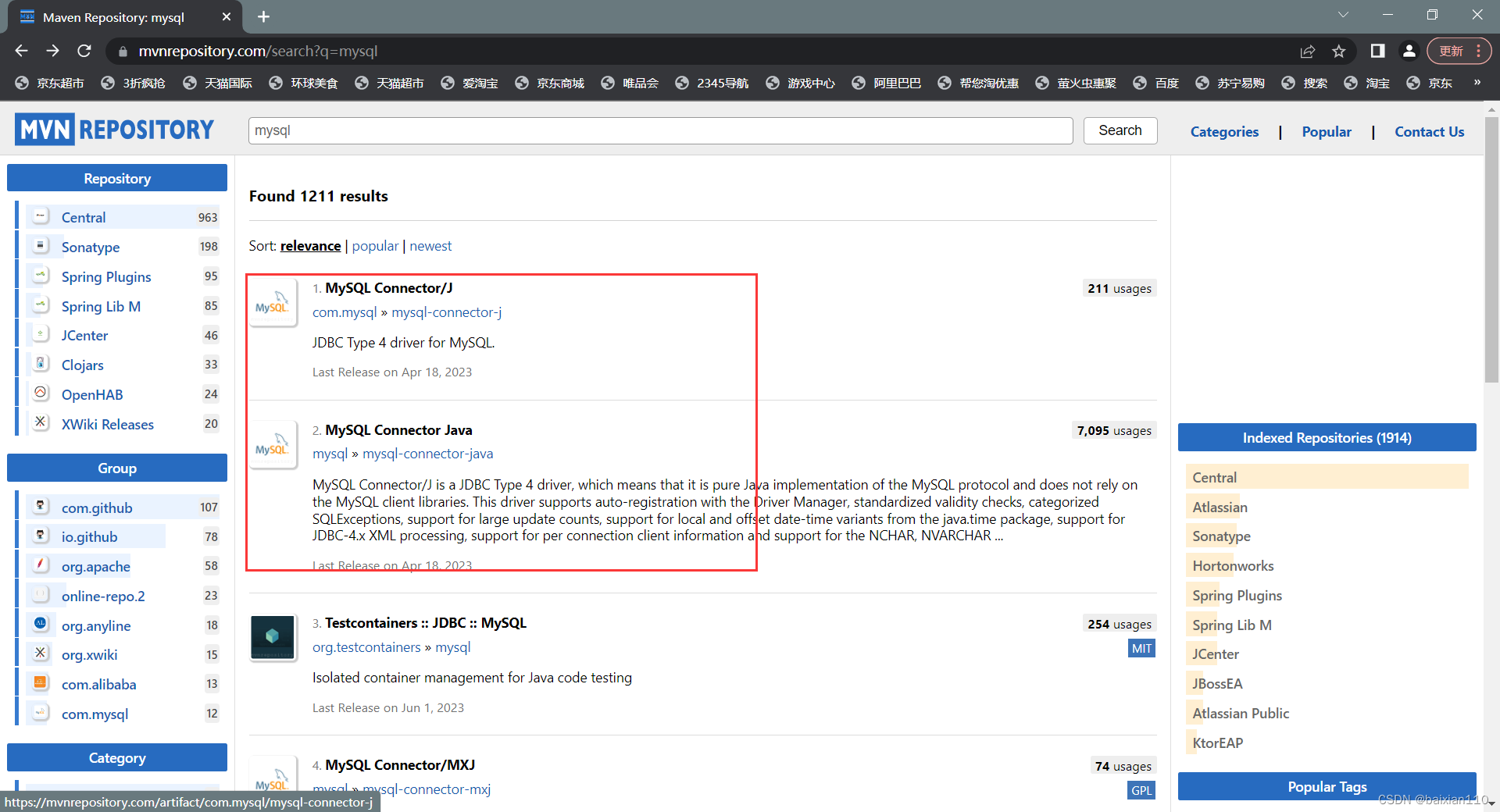
Task: Open the 天猫国际 bookmark
Action: [x=218, y=83]
